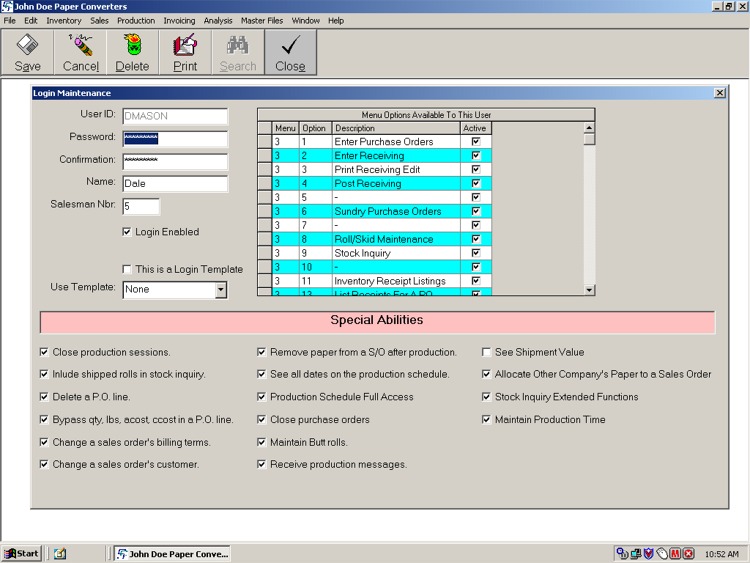The image size is (750, 563).
Task: Click the Print toolbar icon
Action: point(185,45)
